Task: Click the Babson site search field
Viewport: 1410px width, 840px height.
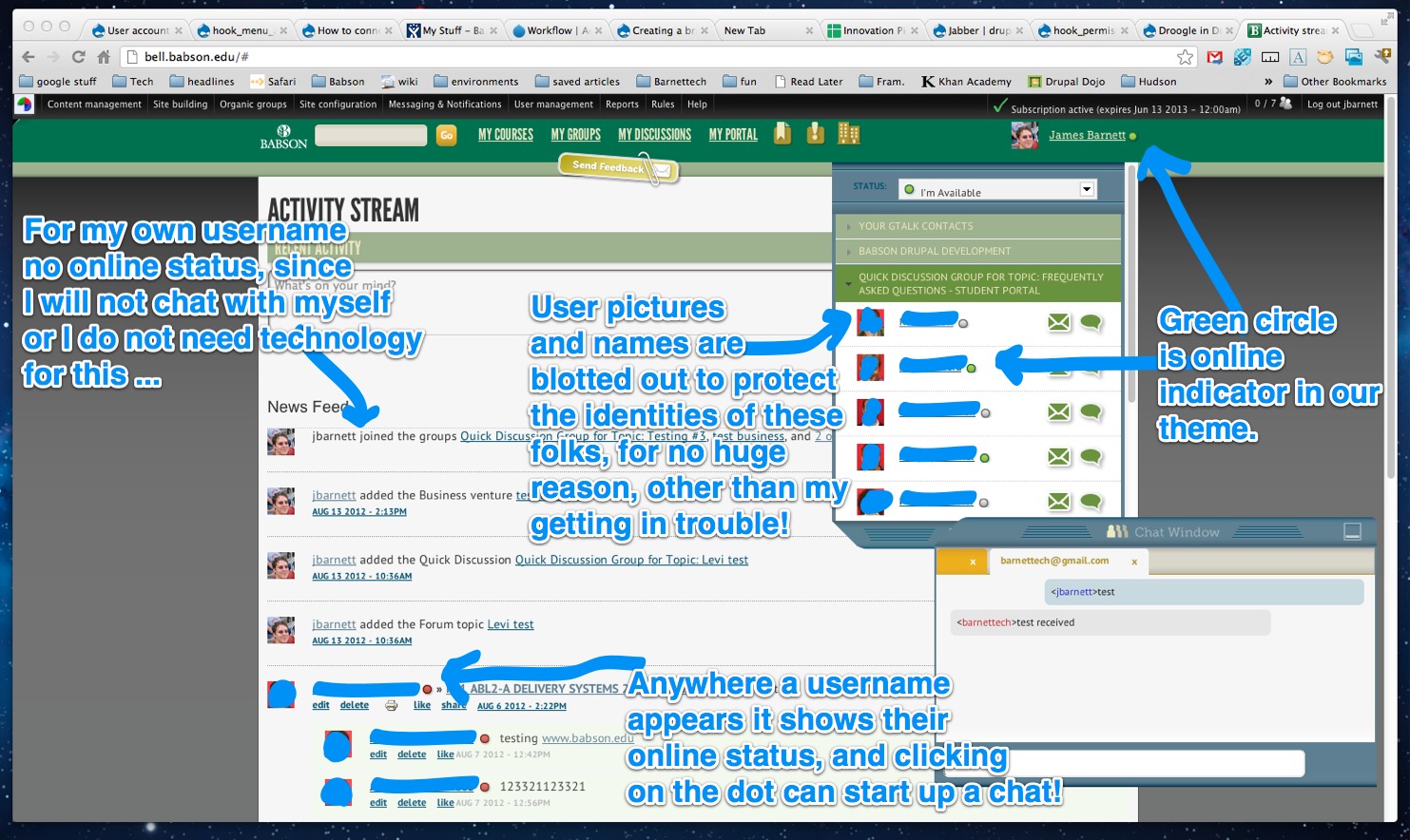Action: [371, 136]
